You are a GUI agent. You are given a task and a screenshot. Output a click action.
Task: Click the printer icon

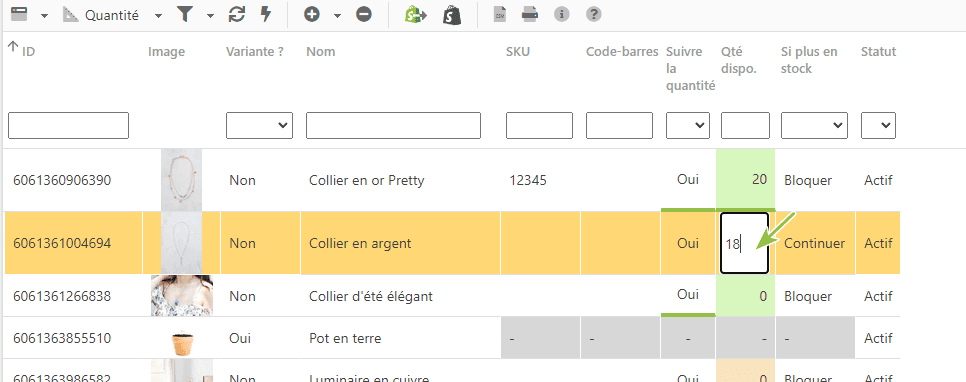(x=530, y=15)
